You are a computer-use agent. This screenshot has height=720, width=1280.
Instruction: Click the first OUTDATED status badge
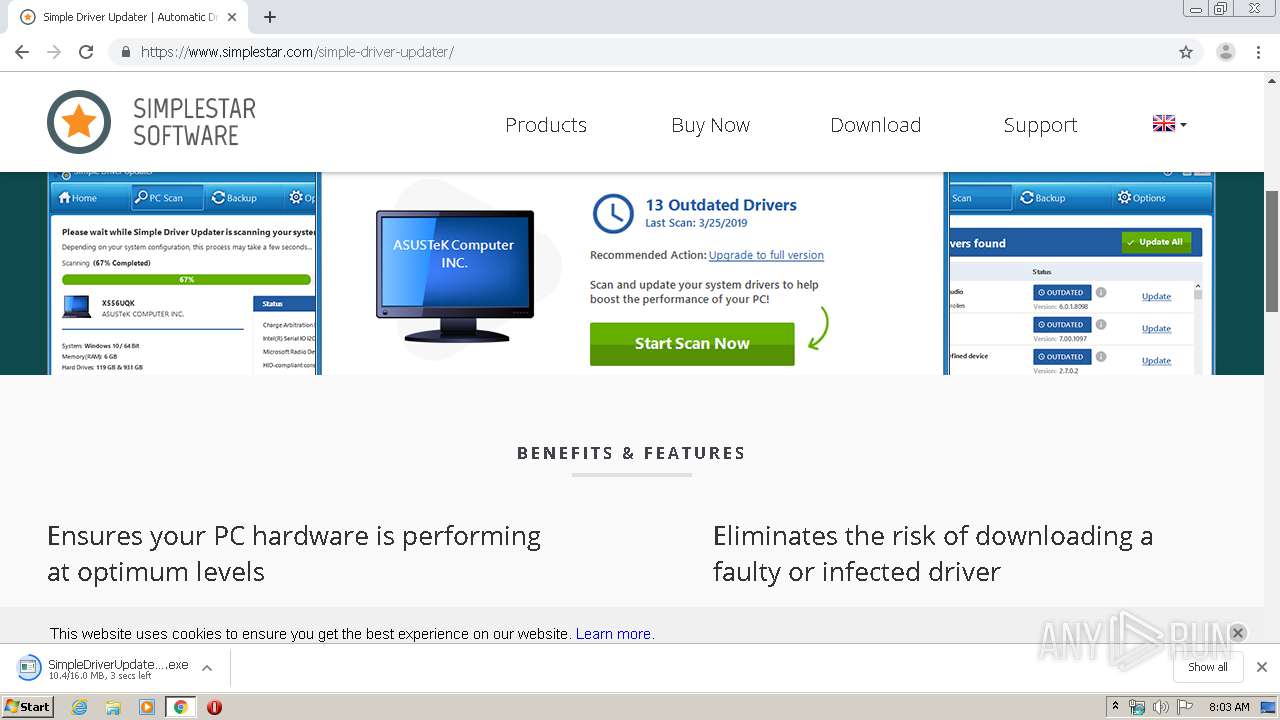1061,292
